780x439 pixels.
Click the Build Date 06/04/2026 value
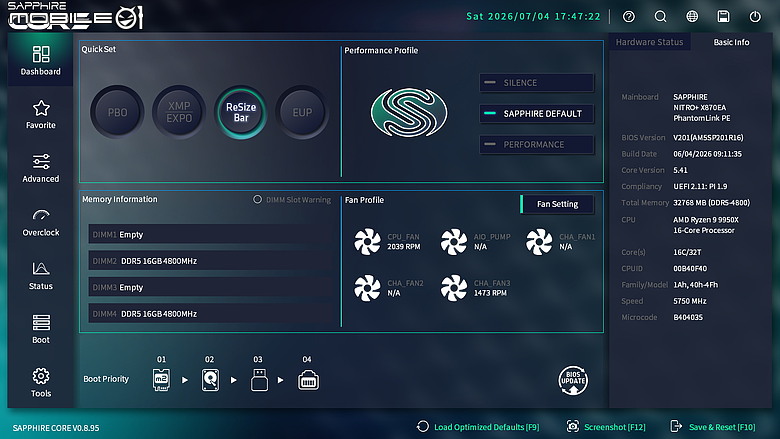tap(707, 154)
